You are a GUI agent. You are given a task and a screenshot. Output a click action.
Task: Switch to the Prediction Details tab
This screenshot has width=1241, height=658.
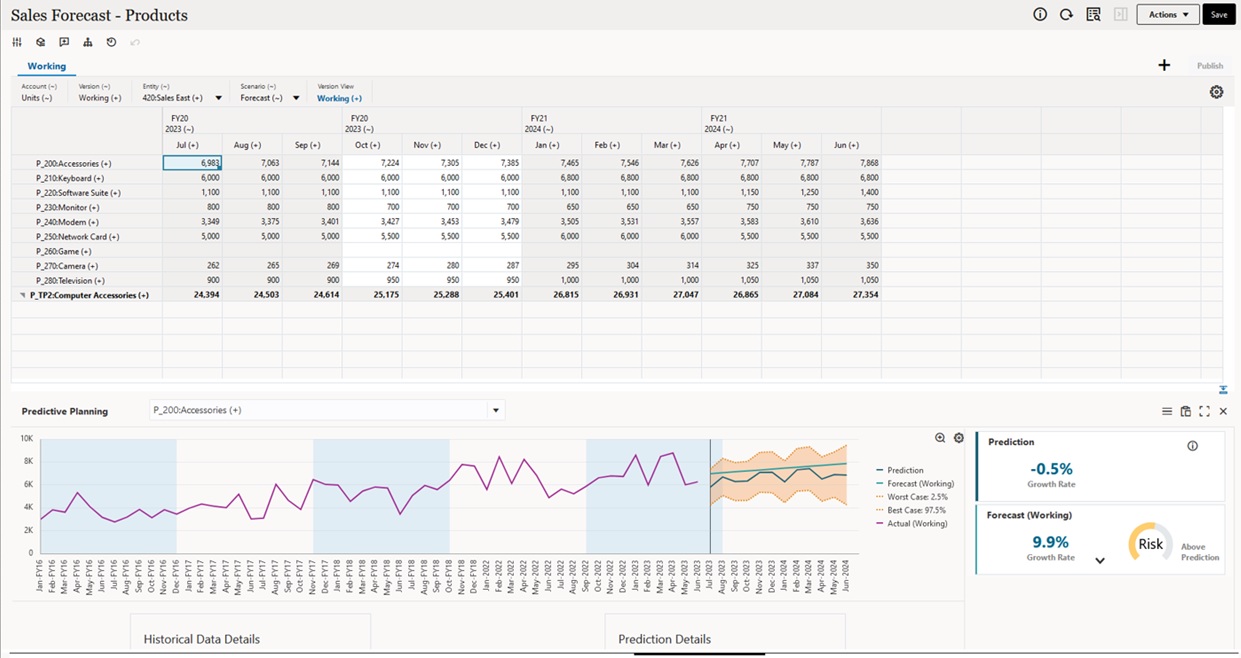[663, 639]
